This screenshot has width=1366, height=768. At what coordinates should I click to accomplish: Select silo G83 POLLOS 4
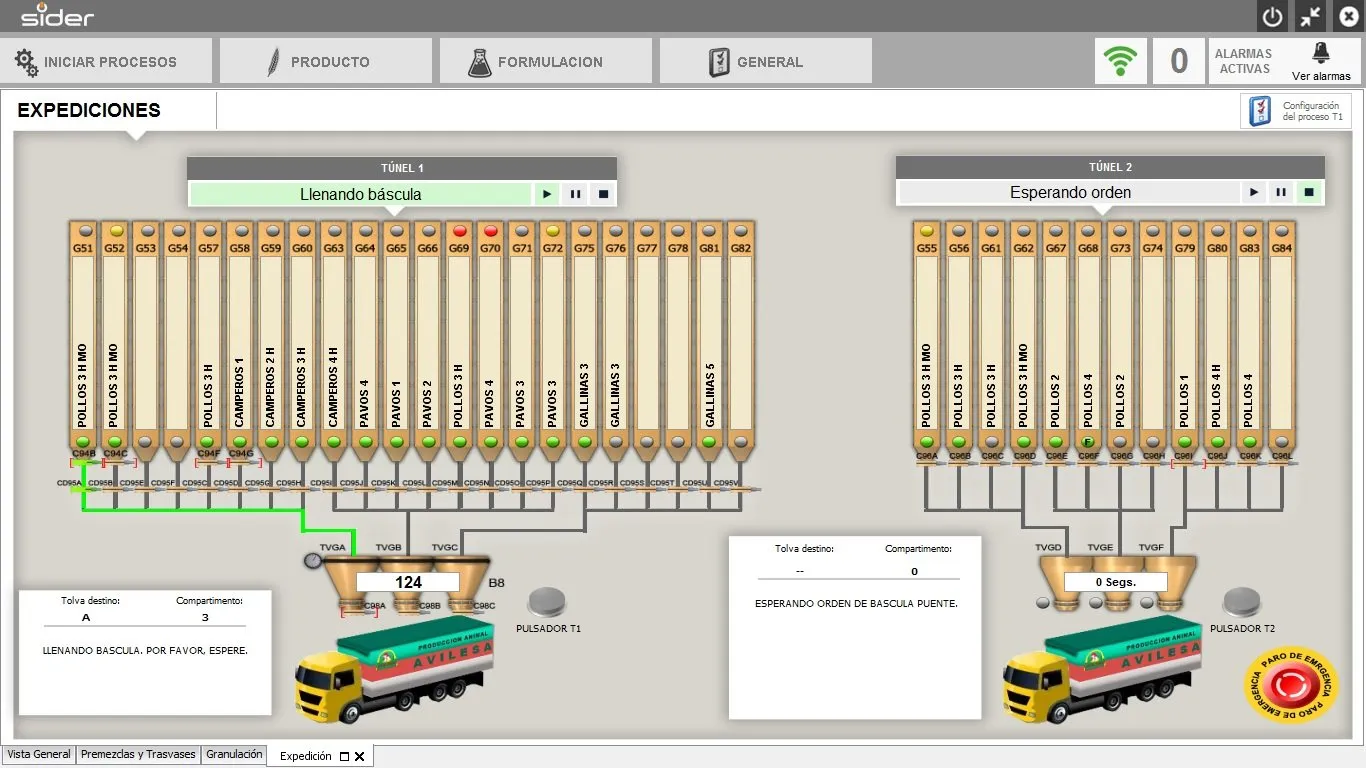click(x=1250, y=340)
